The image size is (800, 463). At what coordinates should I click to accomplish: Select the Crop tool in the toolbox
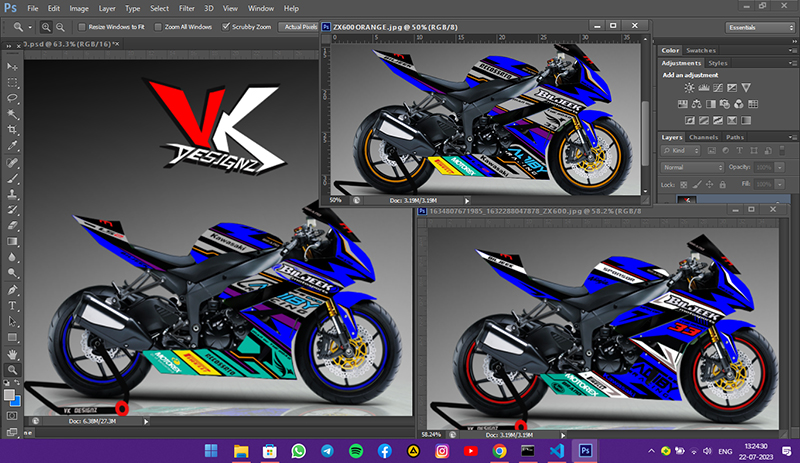click(12, 130)
